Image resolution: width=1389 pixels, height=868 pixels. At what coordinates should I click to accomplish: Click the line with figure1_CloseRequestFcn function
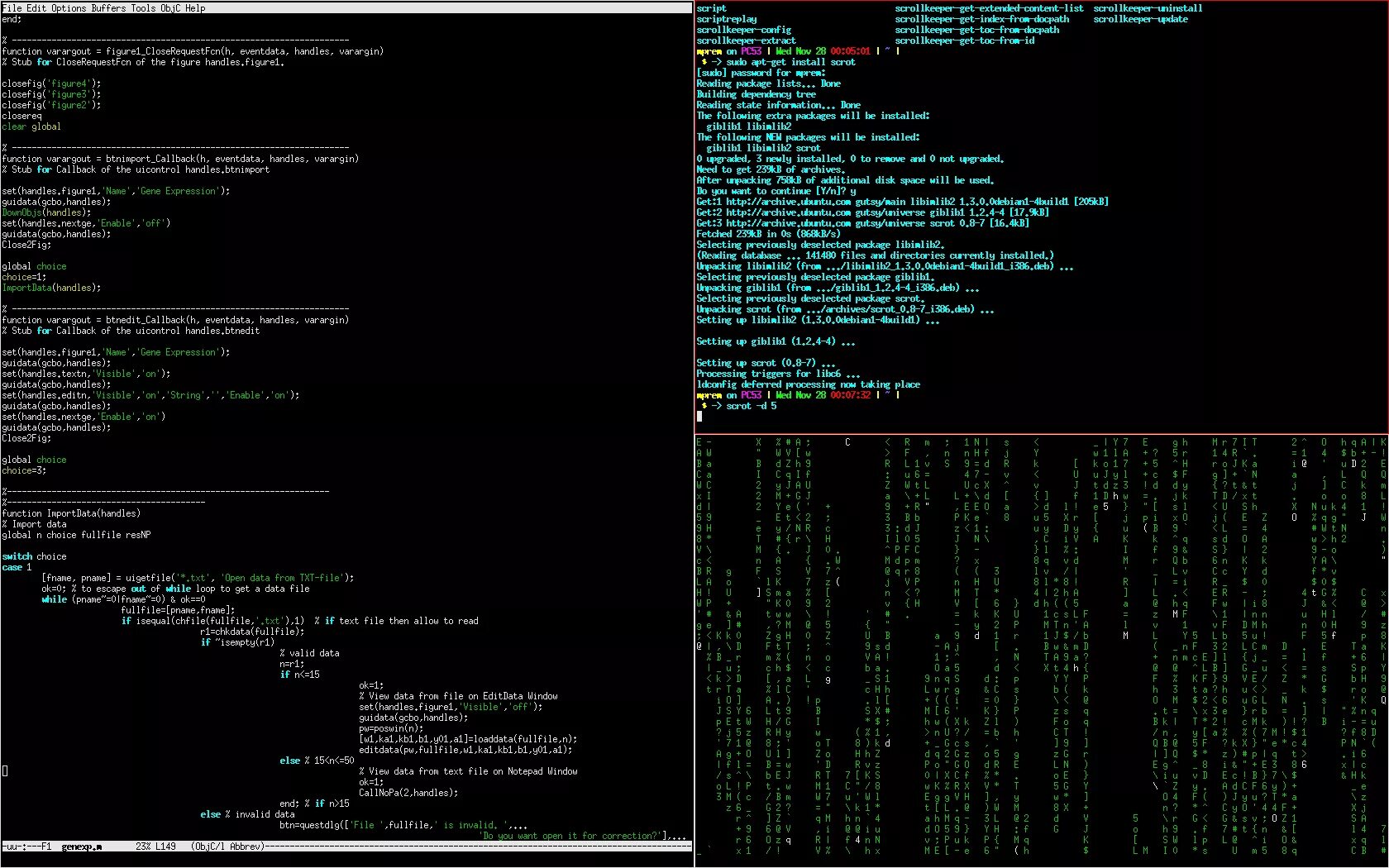click(193, 51)
